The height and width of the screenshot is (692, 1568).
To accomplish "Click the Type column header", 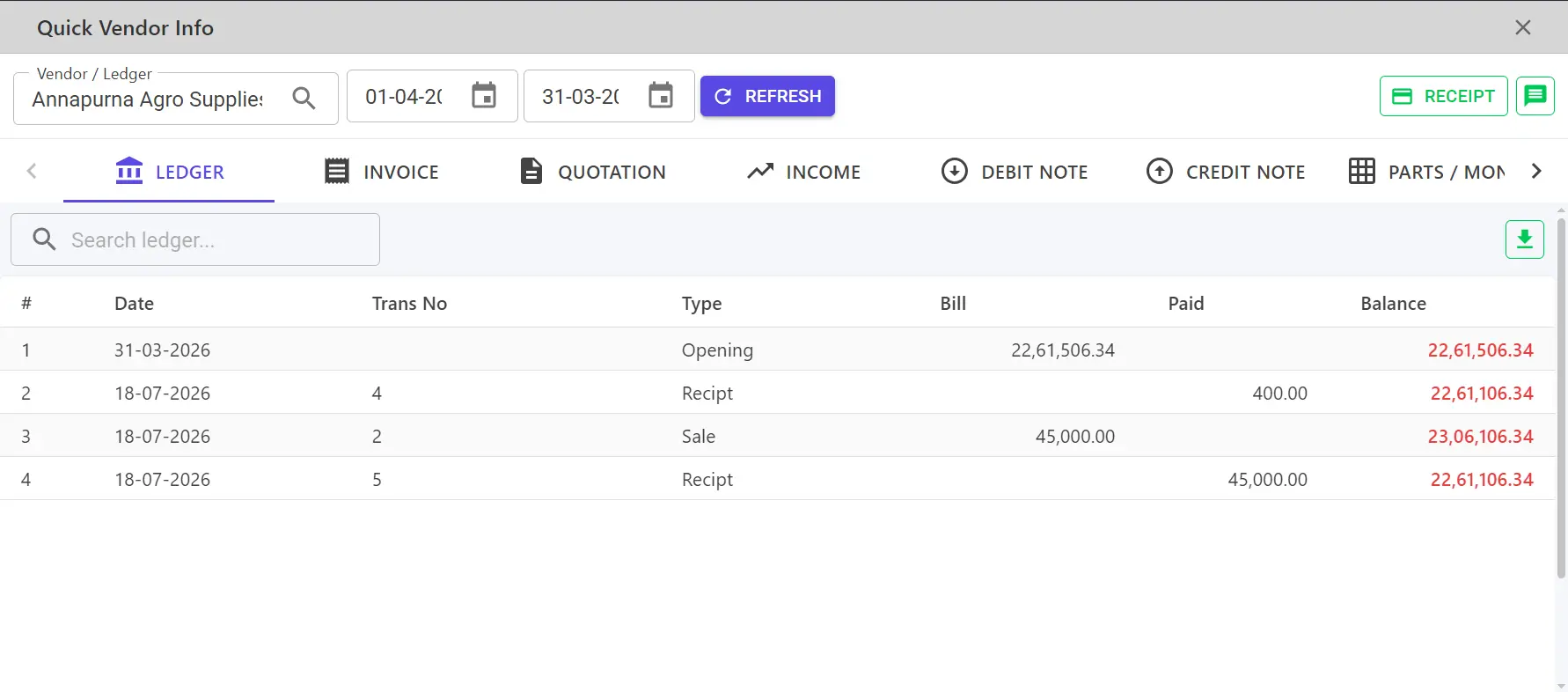I will (x=701, y=304).
